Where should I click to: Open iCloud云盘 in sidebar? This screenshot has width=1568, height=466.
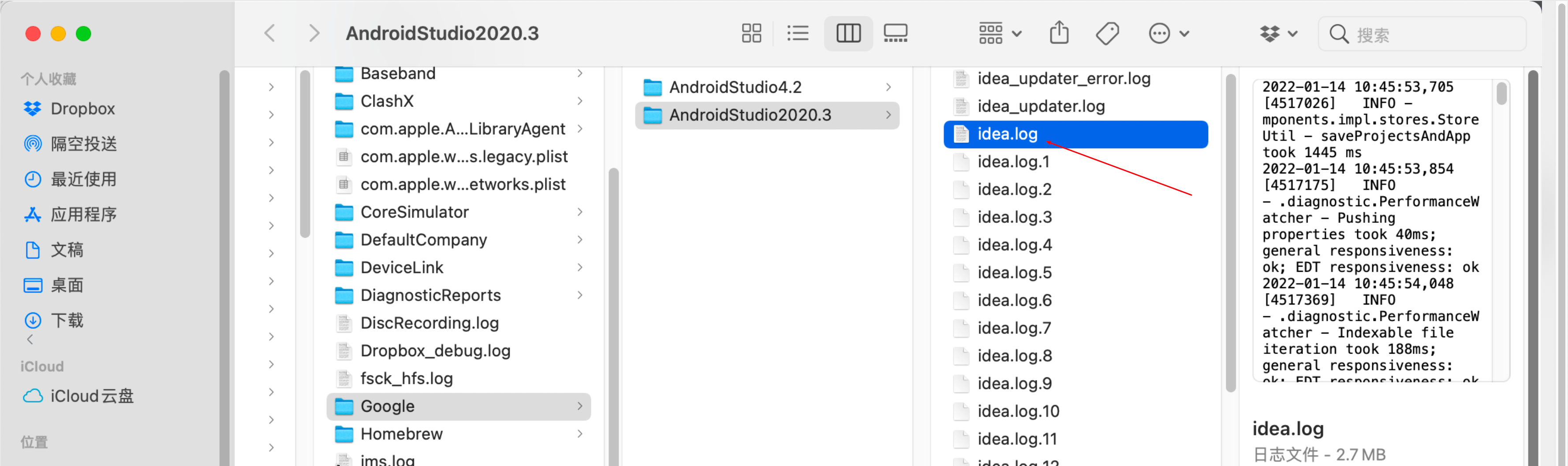tap(78, 396)
